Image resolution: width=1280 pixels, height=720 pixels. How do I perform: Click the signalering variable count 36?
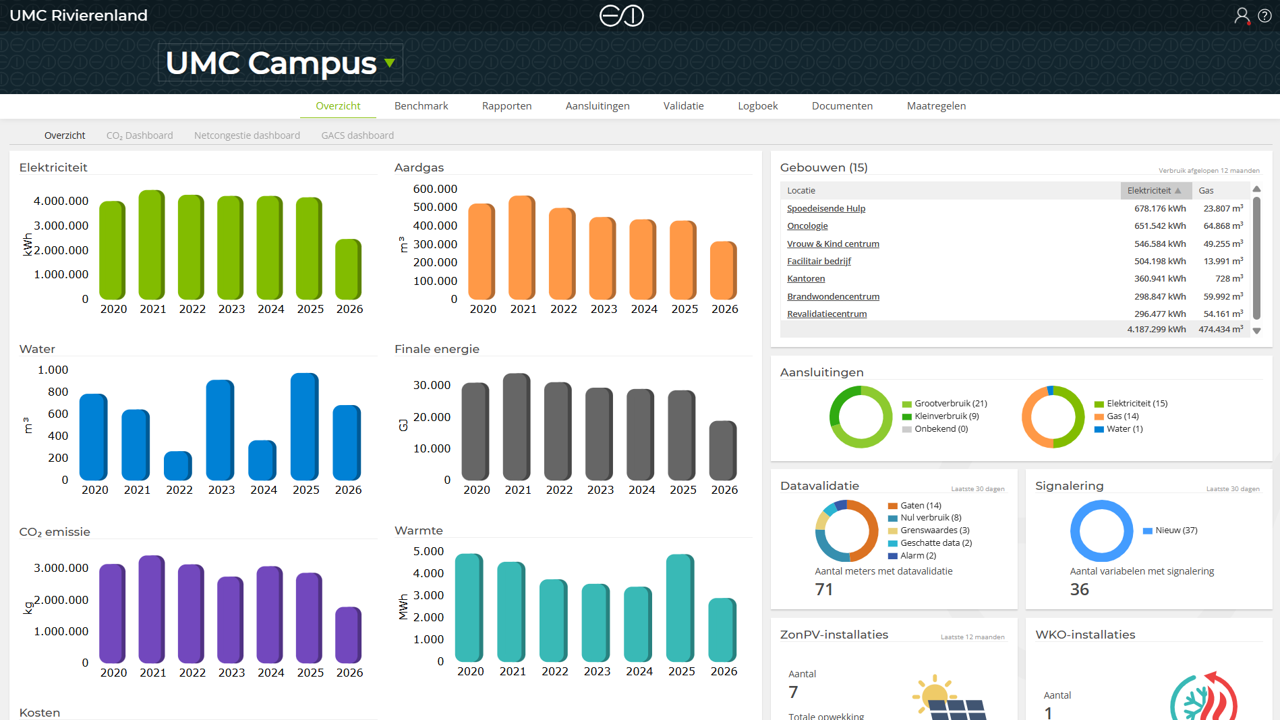(1080, 590)
